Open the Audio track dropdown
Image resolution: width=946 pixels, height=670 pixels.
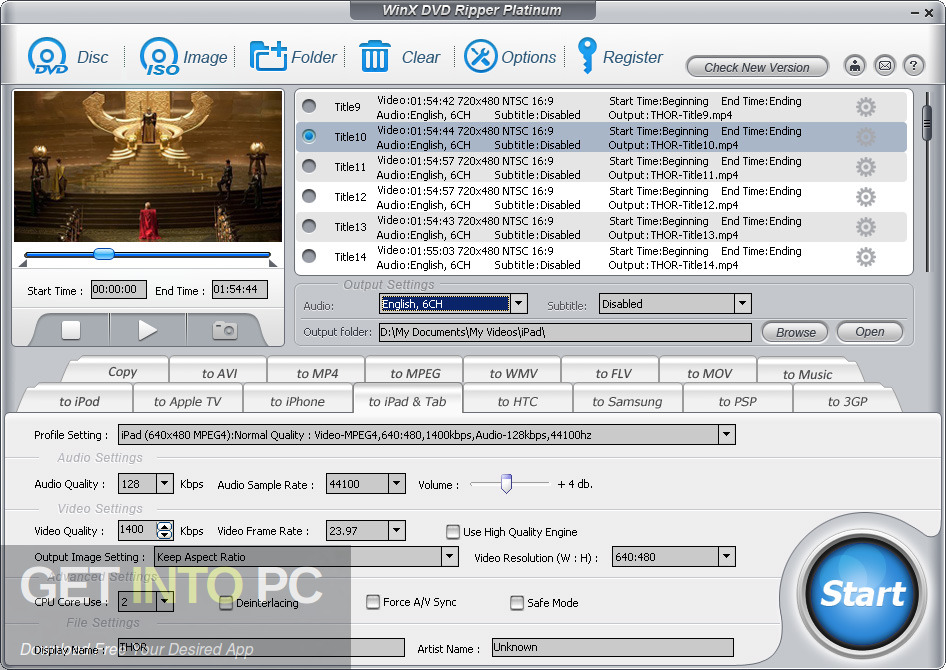[x=519, y=303]
